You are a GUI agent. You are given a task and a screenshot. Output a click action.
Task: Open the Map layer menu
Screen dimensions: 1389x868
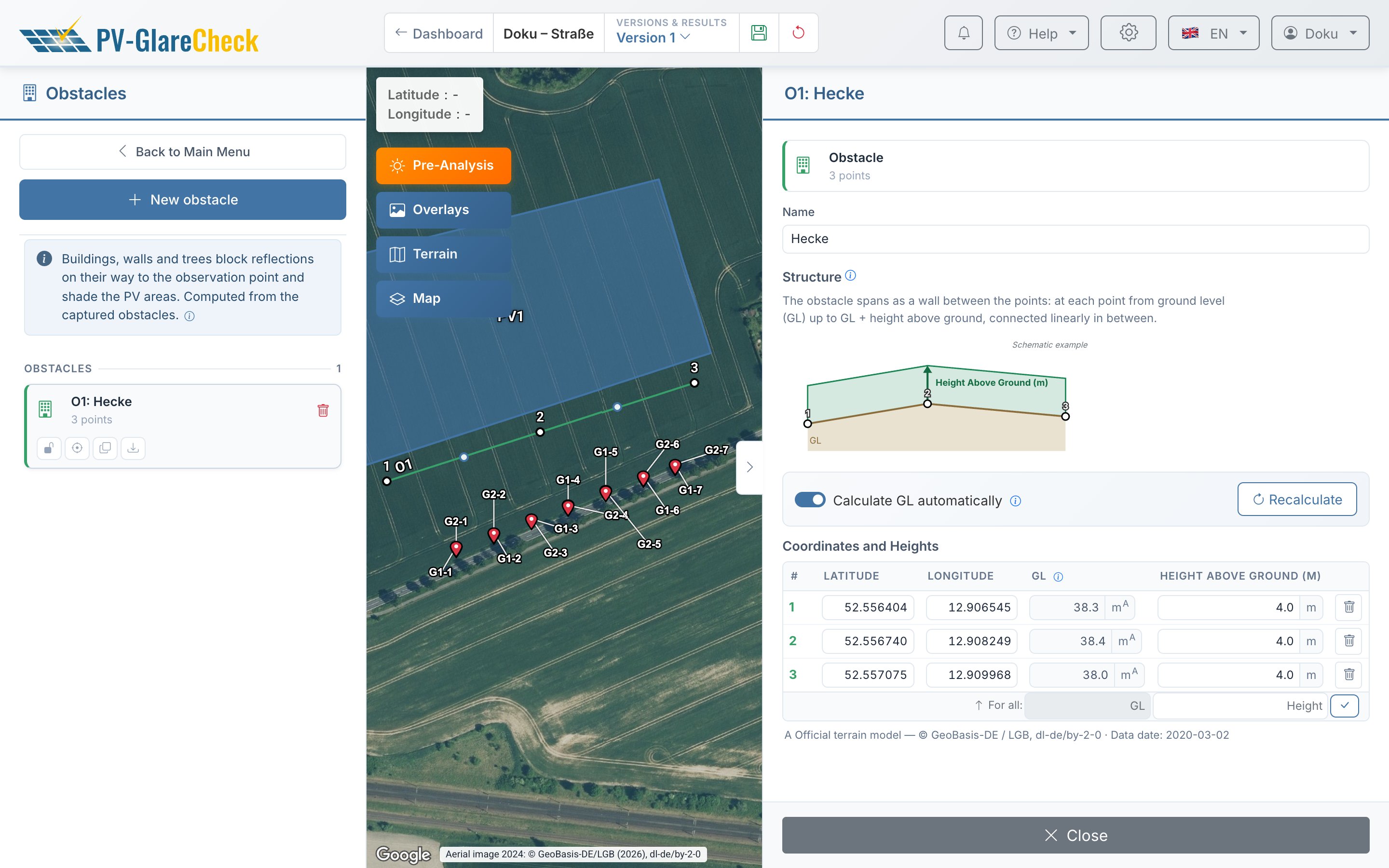(443, 298)
